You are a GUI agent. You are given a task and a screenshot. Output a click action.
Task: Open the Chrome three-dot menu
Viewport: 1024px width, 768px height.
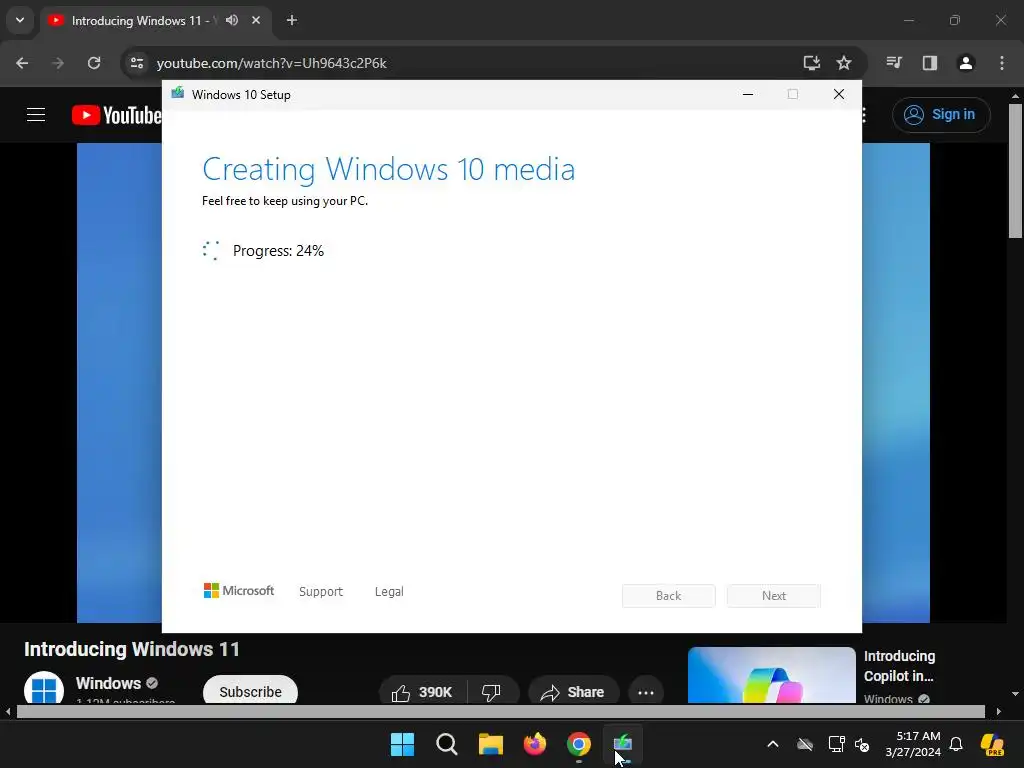[1002, 63]
